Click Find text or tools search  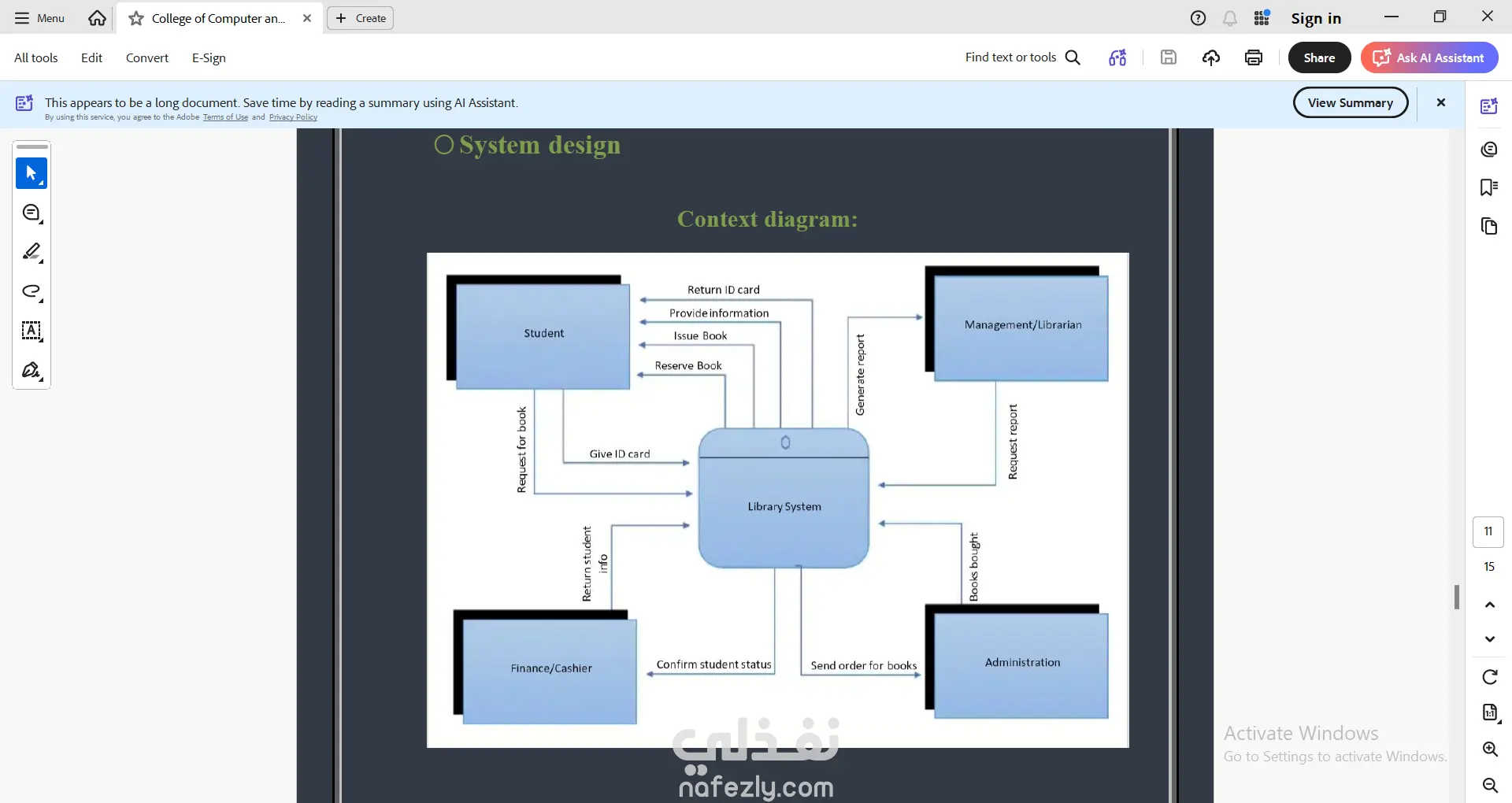coord(1022,57)
